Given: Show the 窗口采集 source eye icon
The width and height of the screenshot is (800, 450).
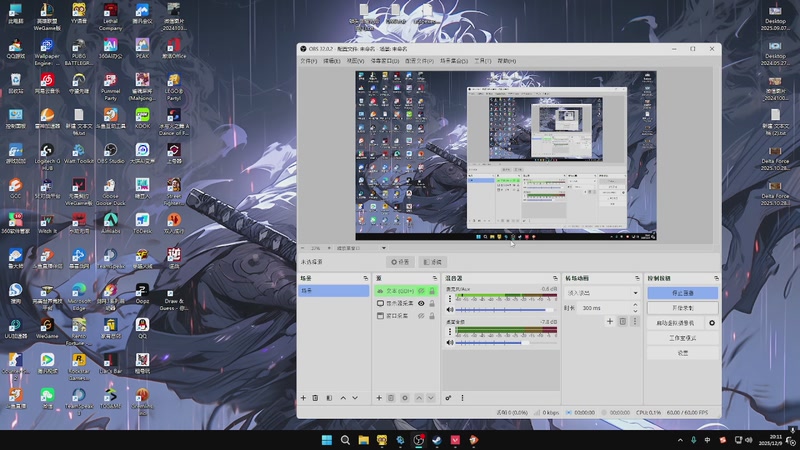Looking at the screenshot, I should click(x=421, y=316).
